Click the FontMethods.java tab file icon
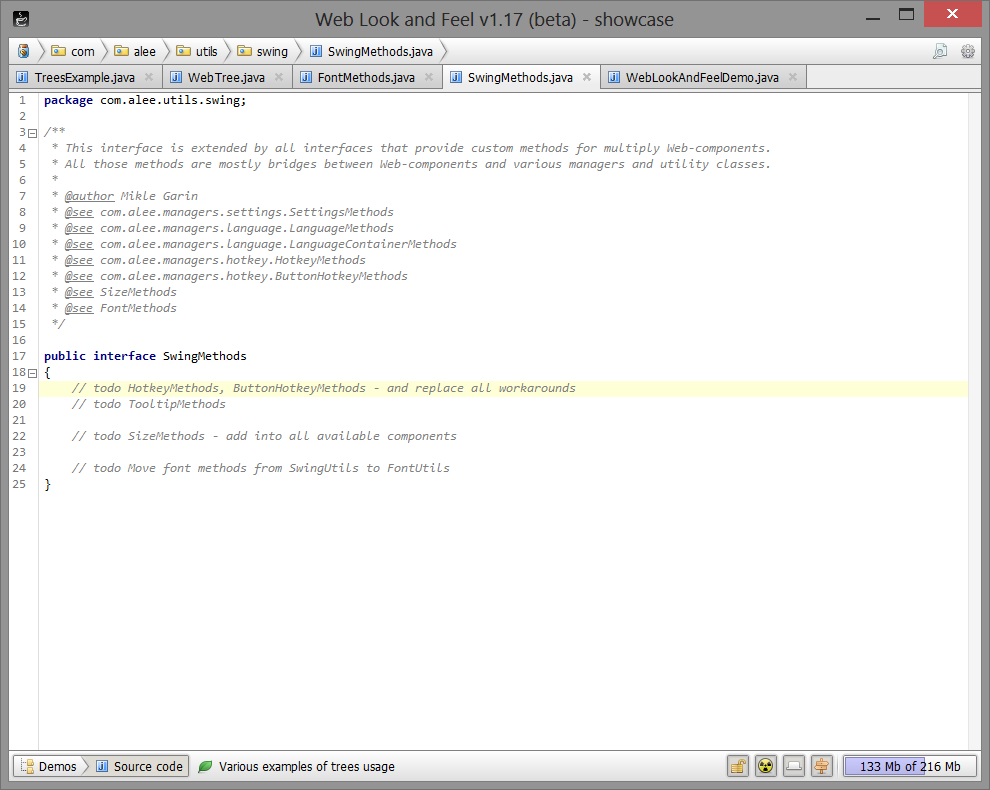Screen dimensions: 990x790 click(x=306, y=77)
